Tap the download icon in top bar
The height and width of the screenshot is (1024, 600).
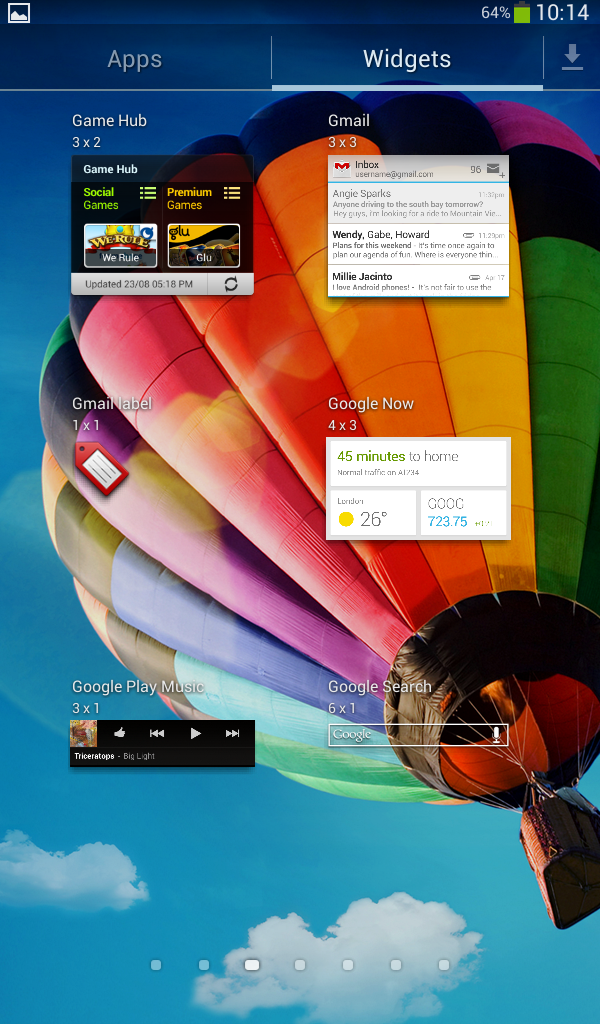tap(572, 58)
